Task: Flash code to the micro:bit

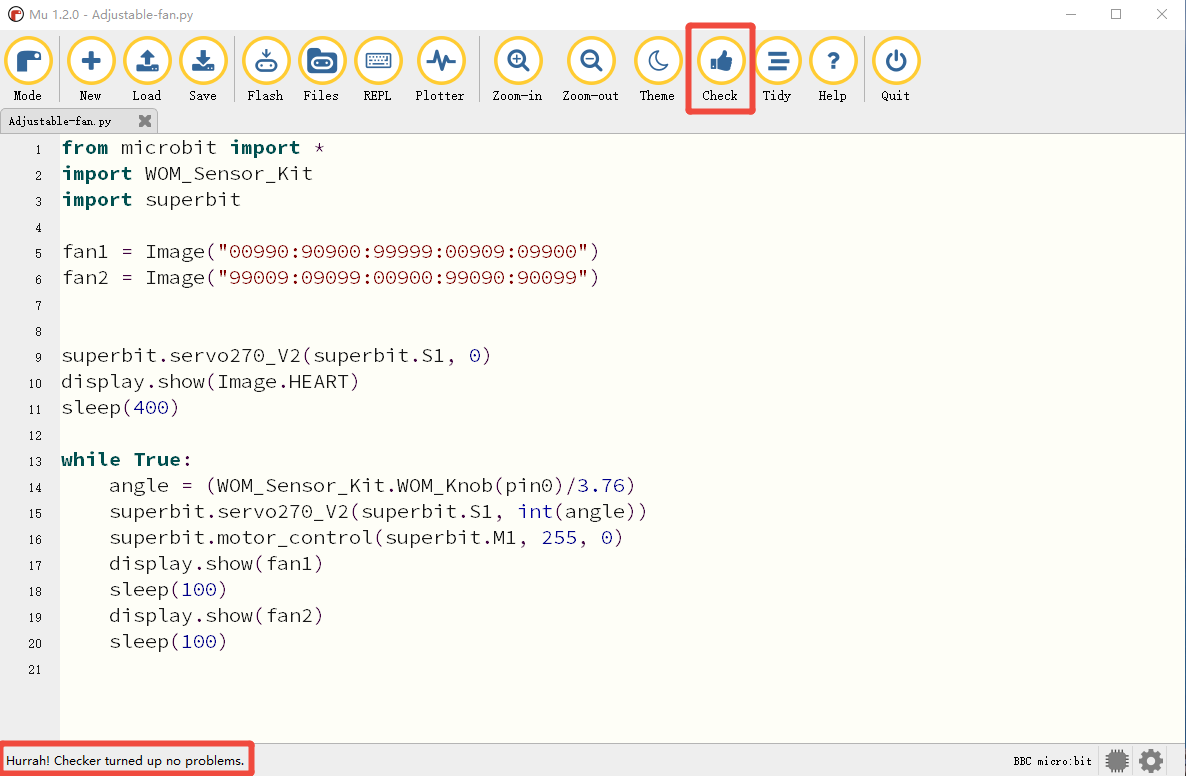Action: point(265,70)
